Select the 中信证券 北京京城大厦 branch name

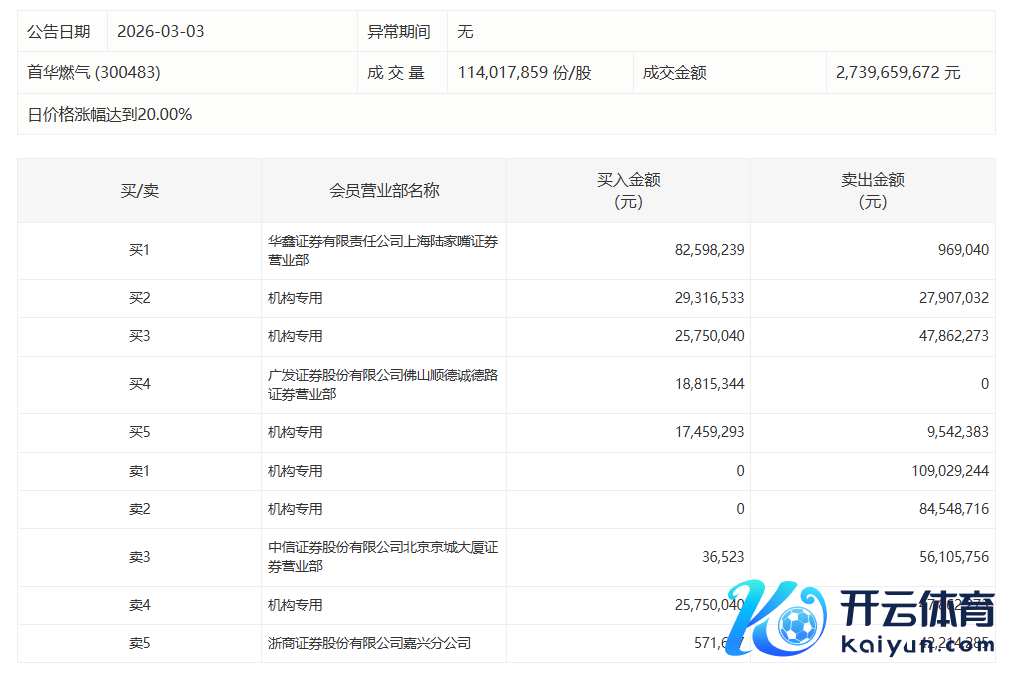click(382, 557)
